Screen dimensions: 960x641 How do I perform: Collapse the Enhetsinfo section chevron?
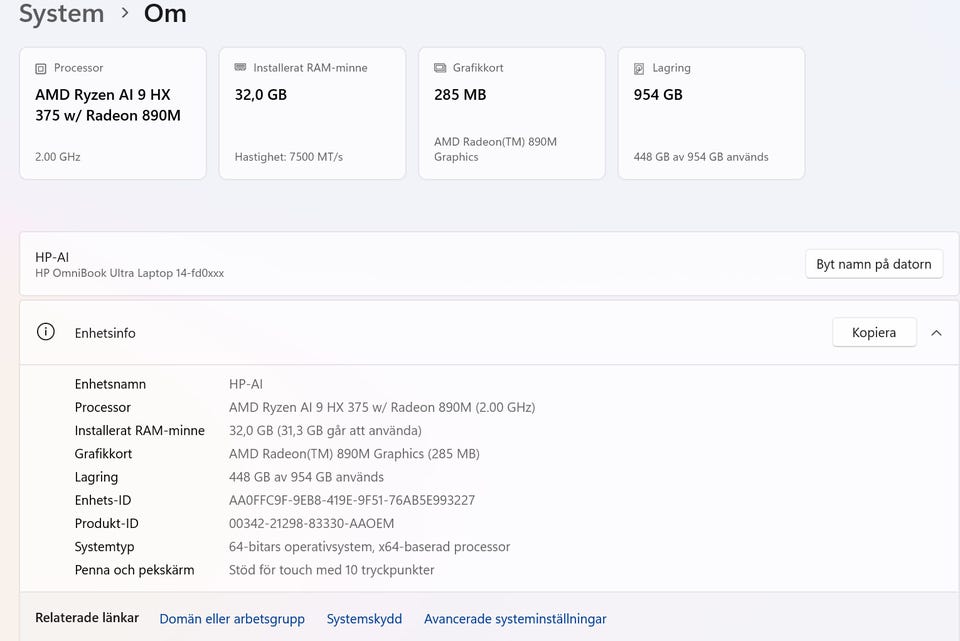(936, 333)
